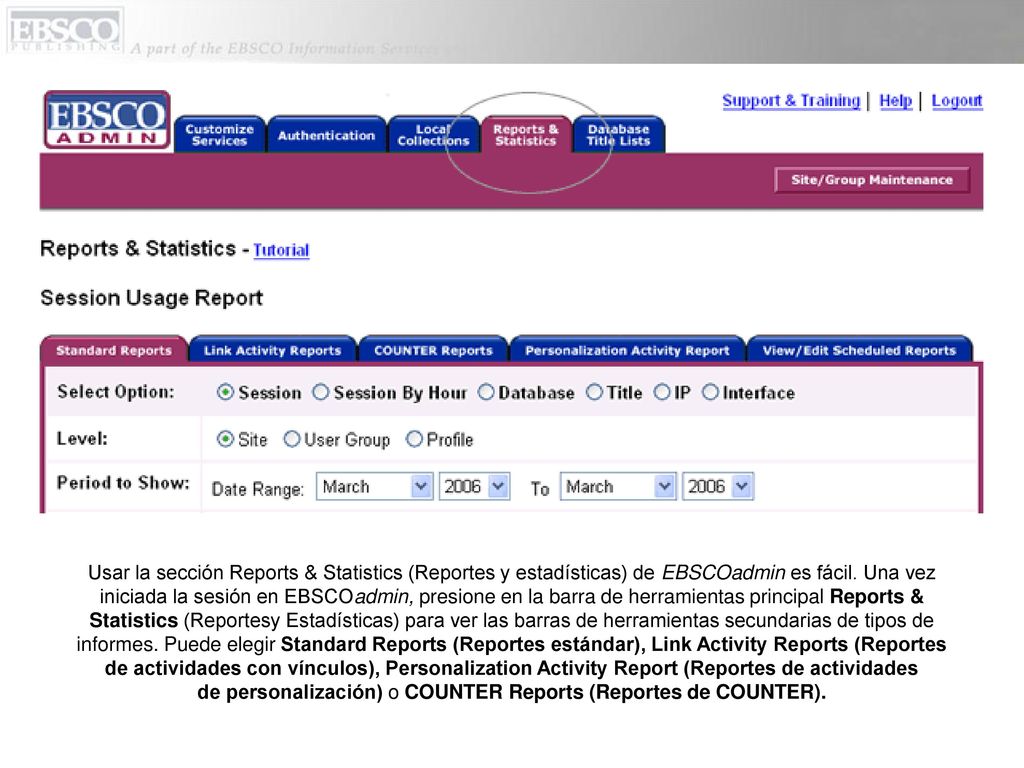Open the Reports & Statistics Tutorial link
Screen dimensions: 1024x768
pos(281,250)
